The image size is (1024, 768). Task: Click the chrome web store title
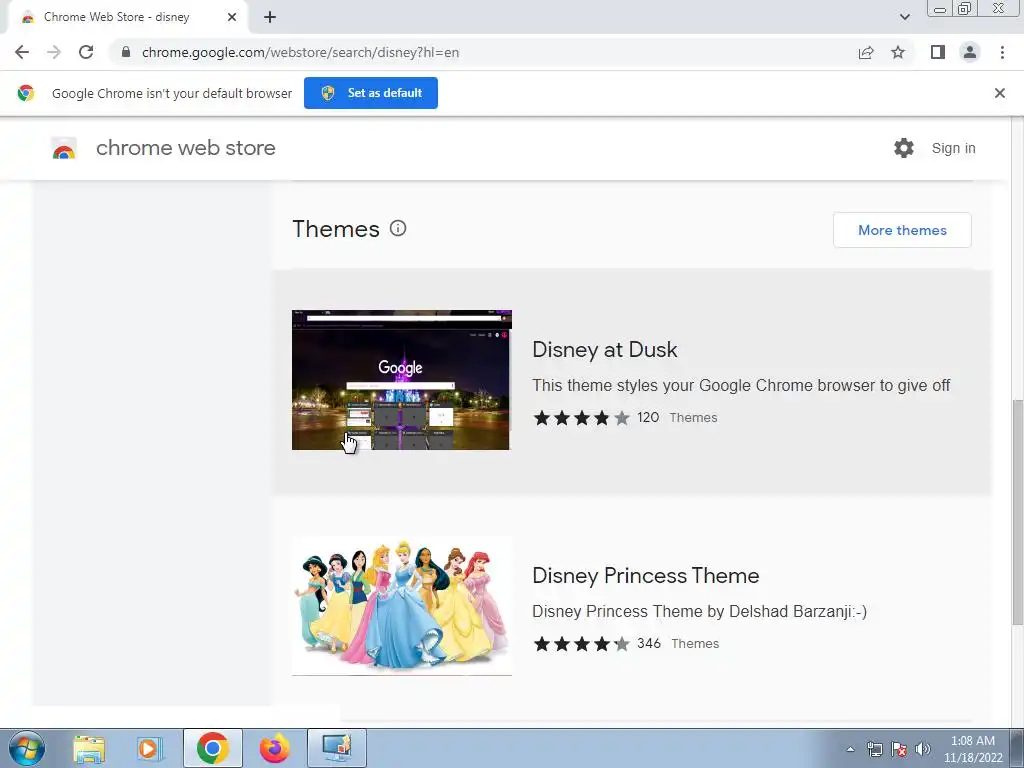pos(185,148)
